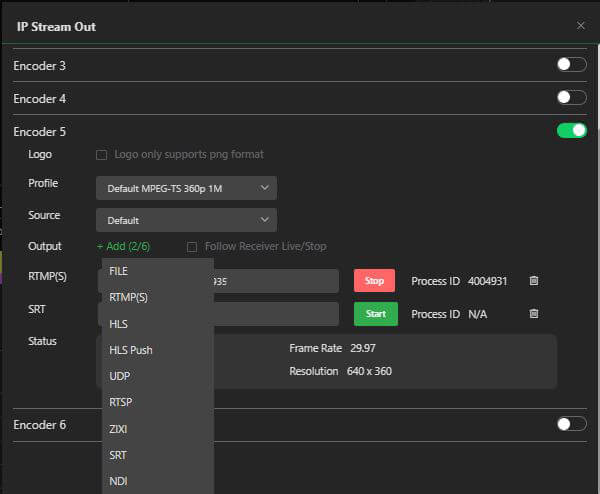This screenshot has width=600, height=494.
Task: Delete the RTMP(S) output with trash icon
Action: (x=533, y=281)
